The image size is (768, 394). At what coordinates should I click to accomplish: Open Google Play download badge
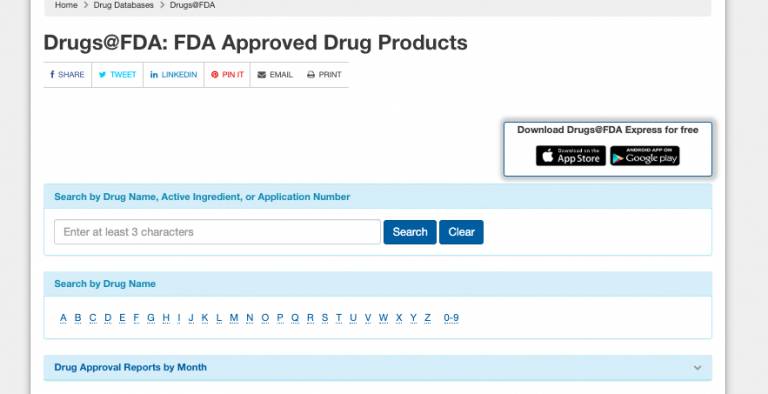pos(645,156)
